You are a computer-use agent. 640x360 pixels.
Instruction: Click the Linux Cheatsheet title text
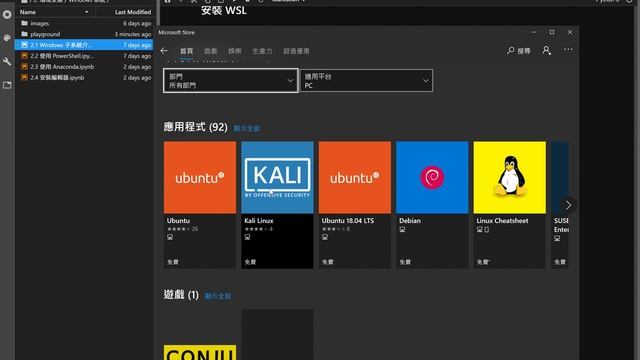click(x=502, y=220)
